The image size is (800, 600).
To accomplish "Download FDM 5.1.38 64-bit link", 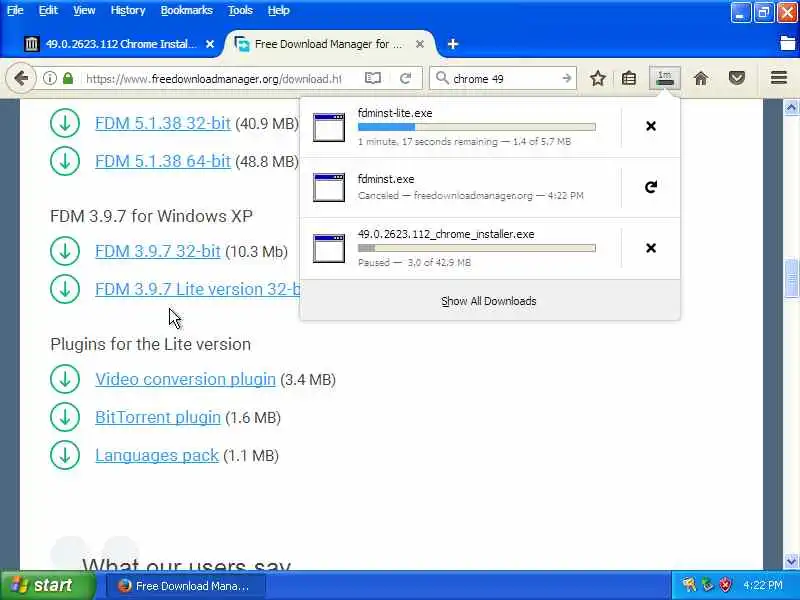I will tap(163, 161).
